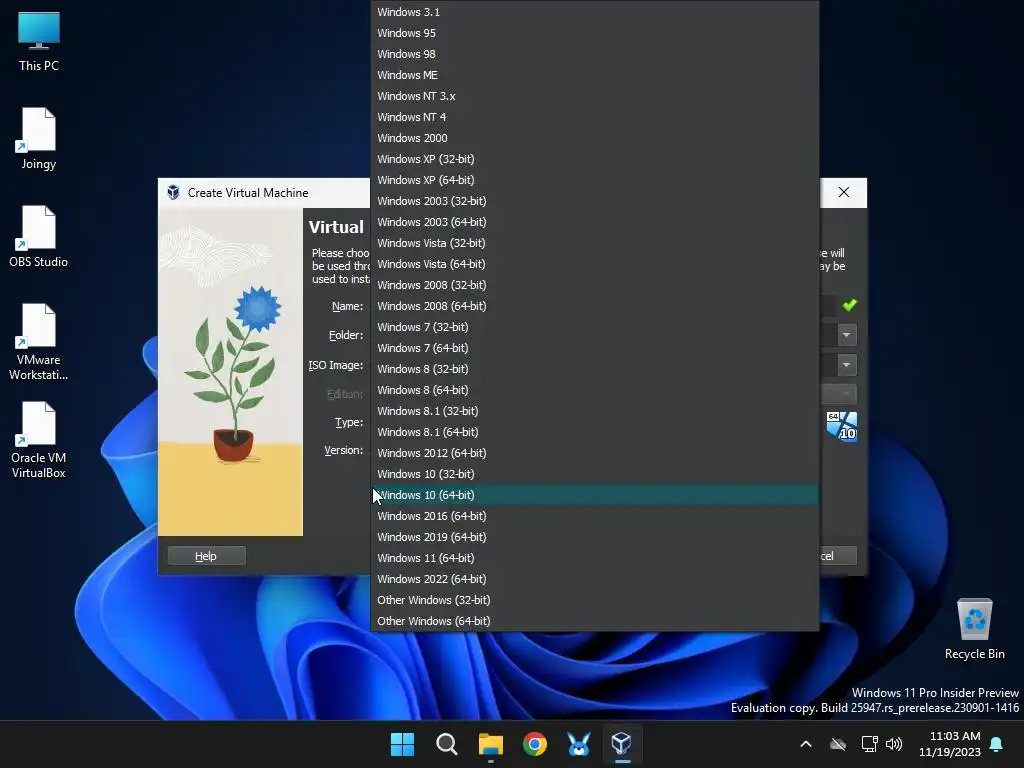This screenshot has height=768, width=1024.
Task: Select Windows 8.1 (32-bit)
Action: tap(595, 411)
